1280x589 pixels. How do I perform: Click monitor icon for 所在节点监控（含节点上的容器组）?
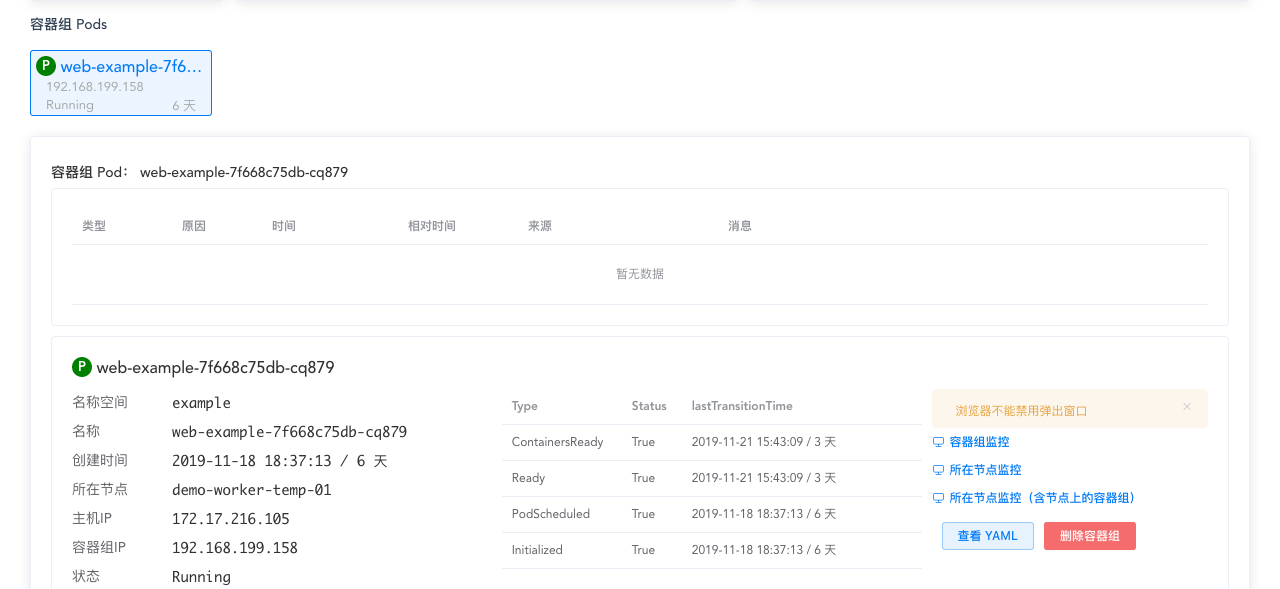[x=938, y=497]
